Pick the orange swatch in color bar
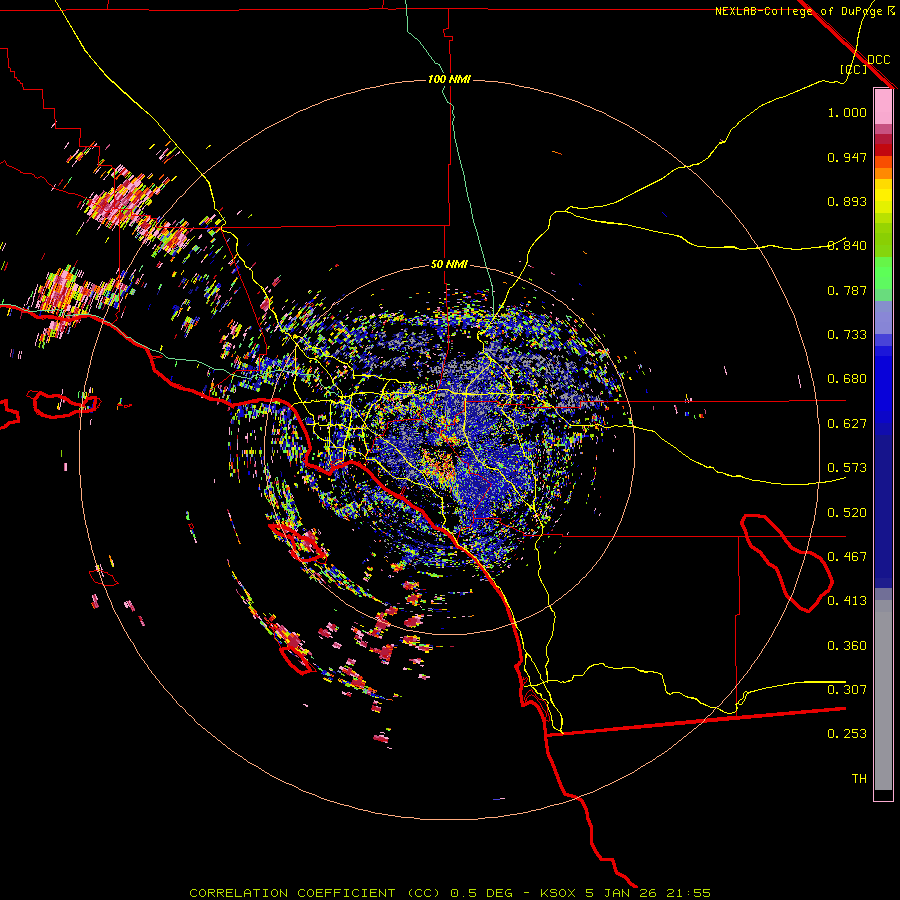This screenshot has width=900, height=900. 883,173
